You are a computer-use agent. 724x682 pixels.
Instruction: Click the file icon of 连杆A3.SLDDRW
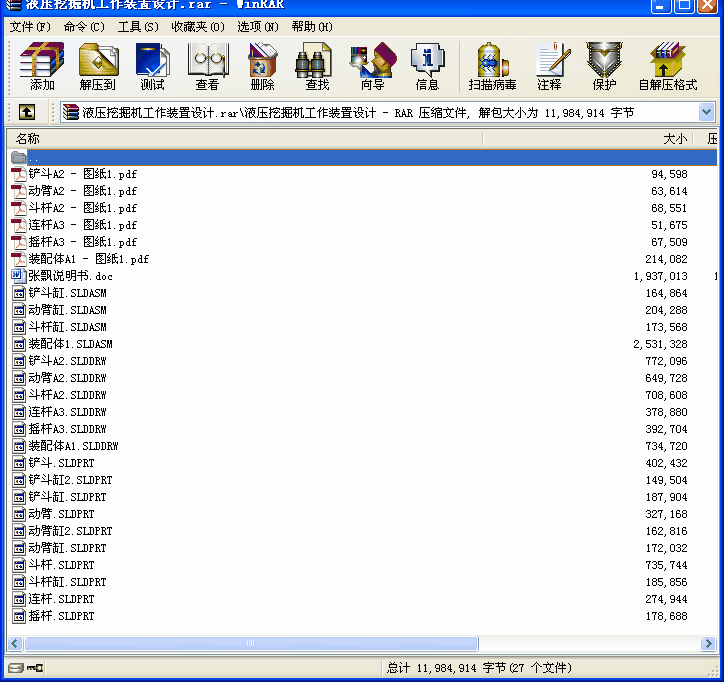[18, 412]
